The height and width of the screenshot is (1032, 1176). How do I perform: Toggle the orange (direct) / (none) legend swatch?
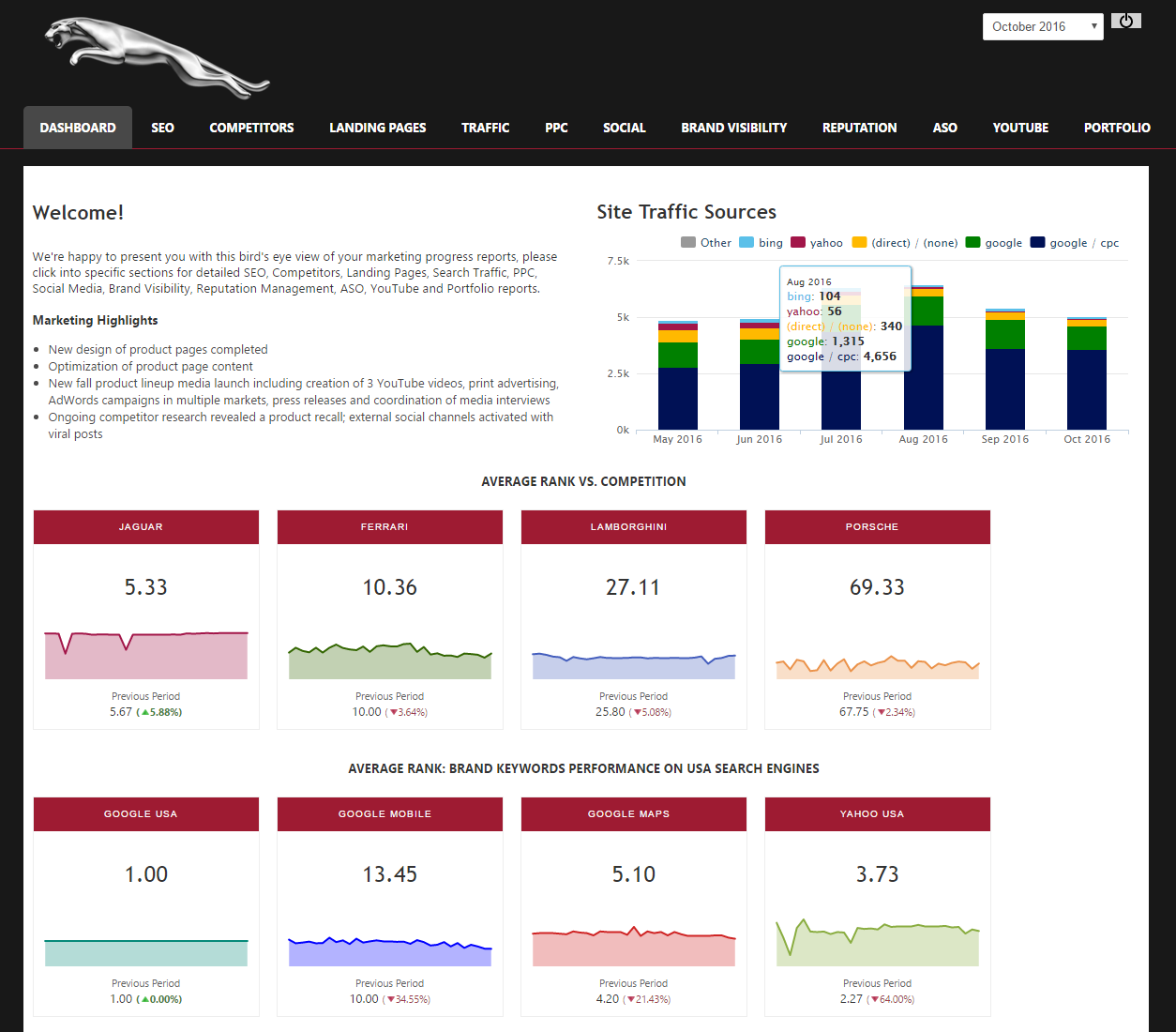pos(859,242)
